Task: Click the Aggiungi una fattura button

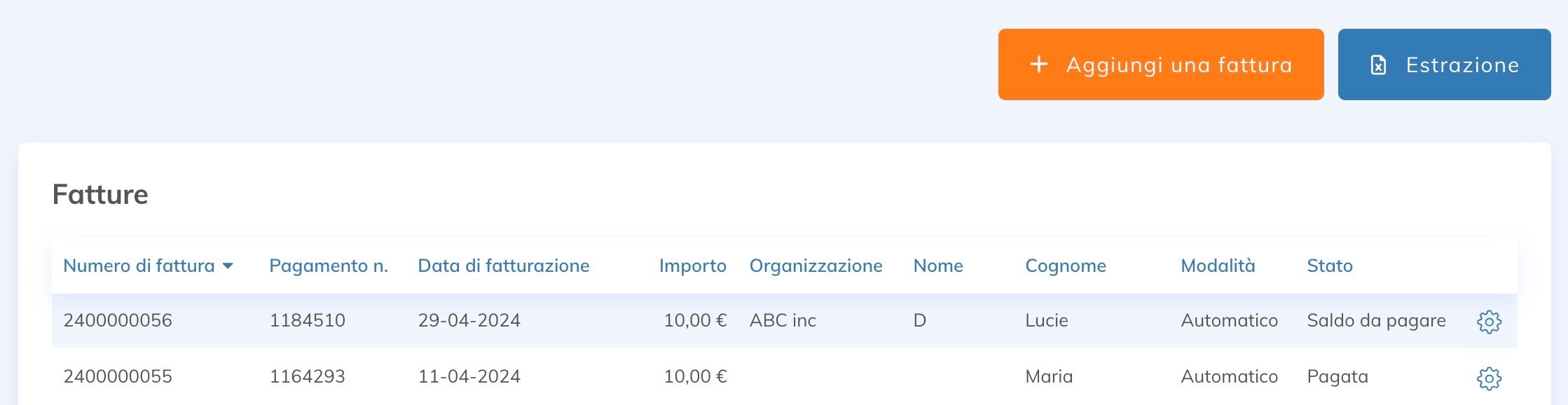Action: pos(1160,64)
